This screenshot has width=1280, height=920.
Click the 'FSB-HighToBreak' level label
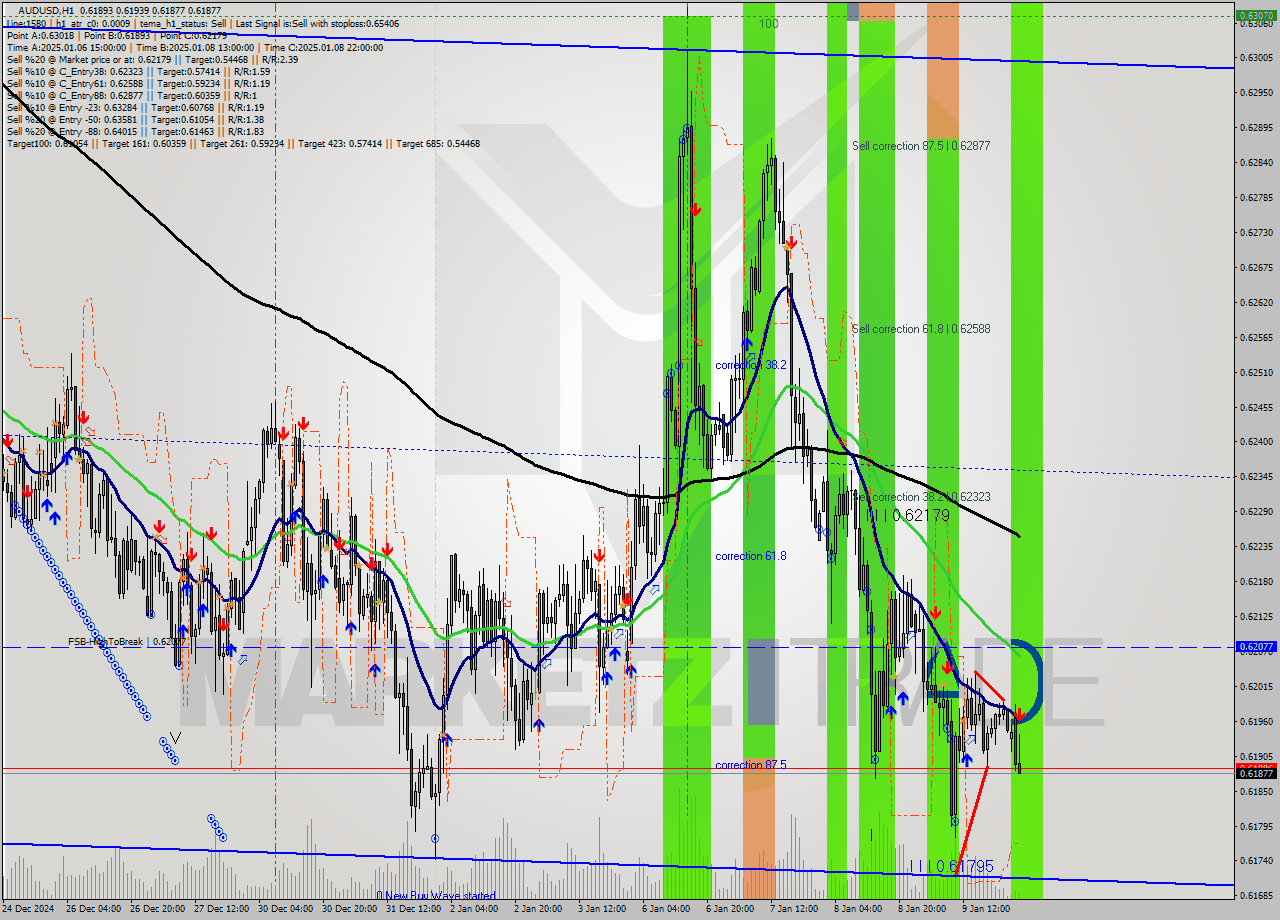tap(126, 642)
